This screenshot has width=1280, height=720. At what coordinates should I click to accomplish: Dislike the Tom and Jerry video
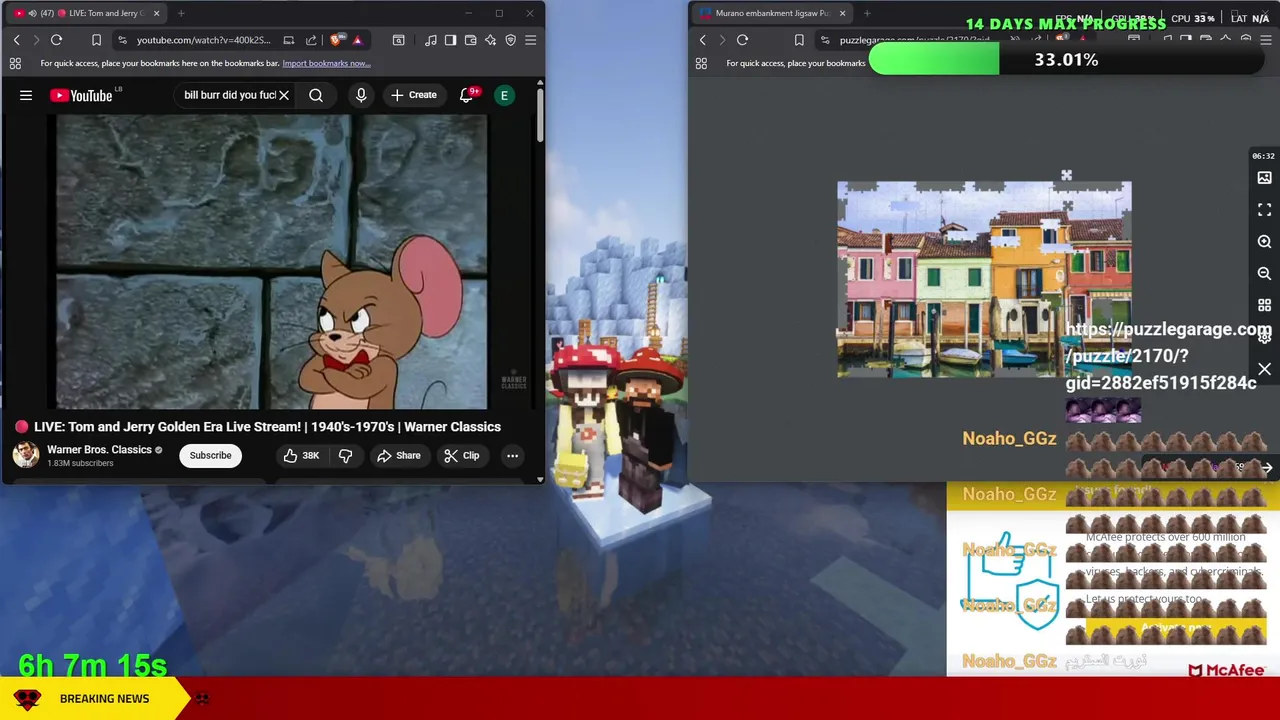345,456
